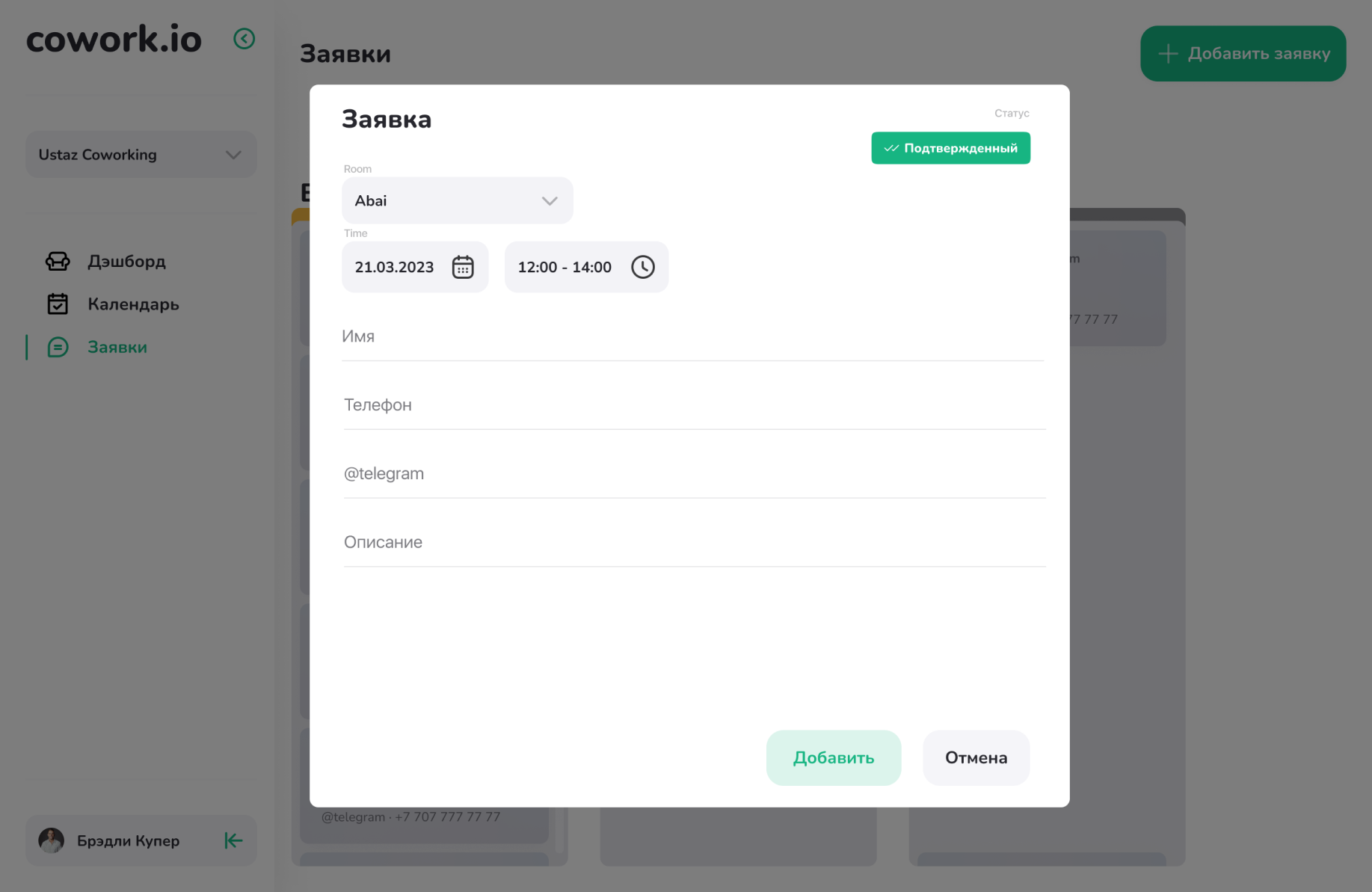Click the Добавить заявку button
This screenshot has height=892, width=1372.
click(1243, 54)
